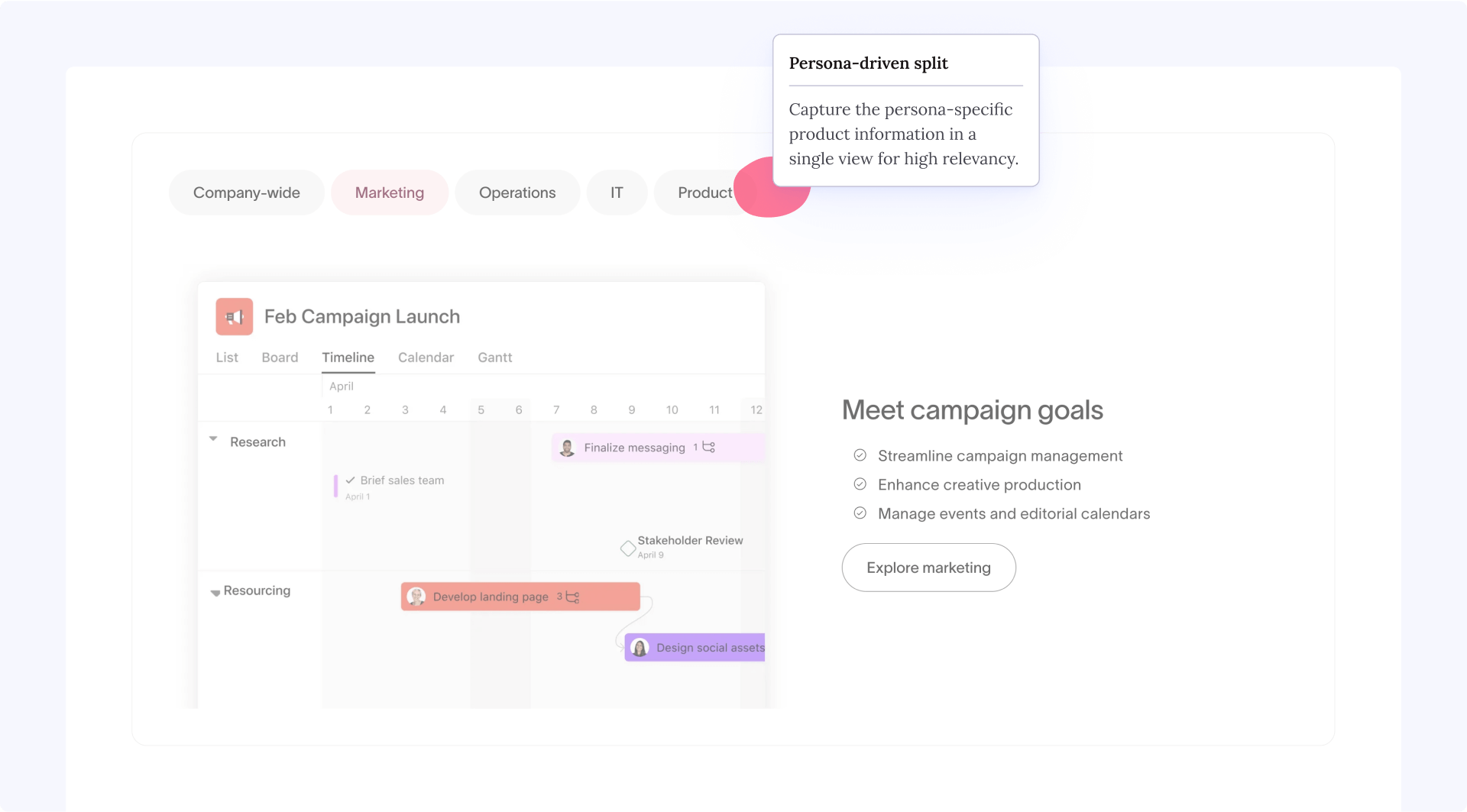Click check circle beside Streamline campaign management
The image size is (1467, 812).
pos(860,455)
